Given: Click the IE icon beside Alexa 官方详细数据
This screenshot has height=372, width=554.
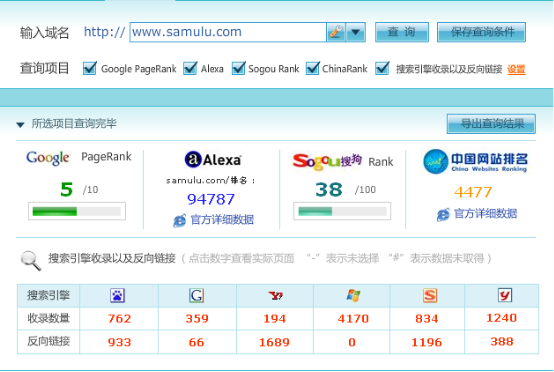Looking at the screenshot, I should [179, 220].
